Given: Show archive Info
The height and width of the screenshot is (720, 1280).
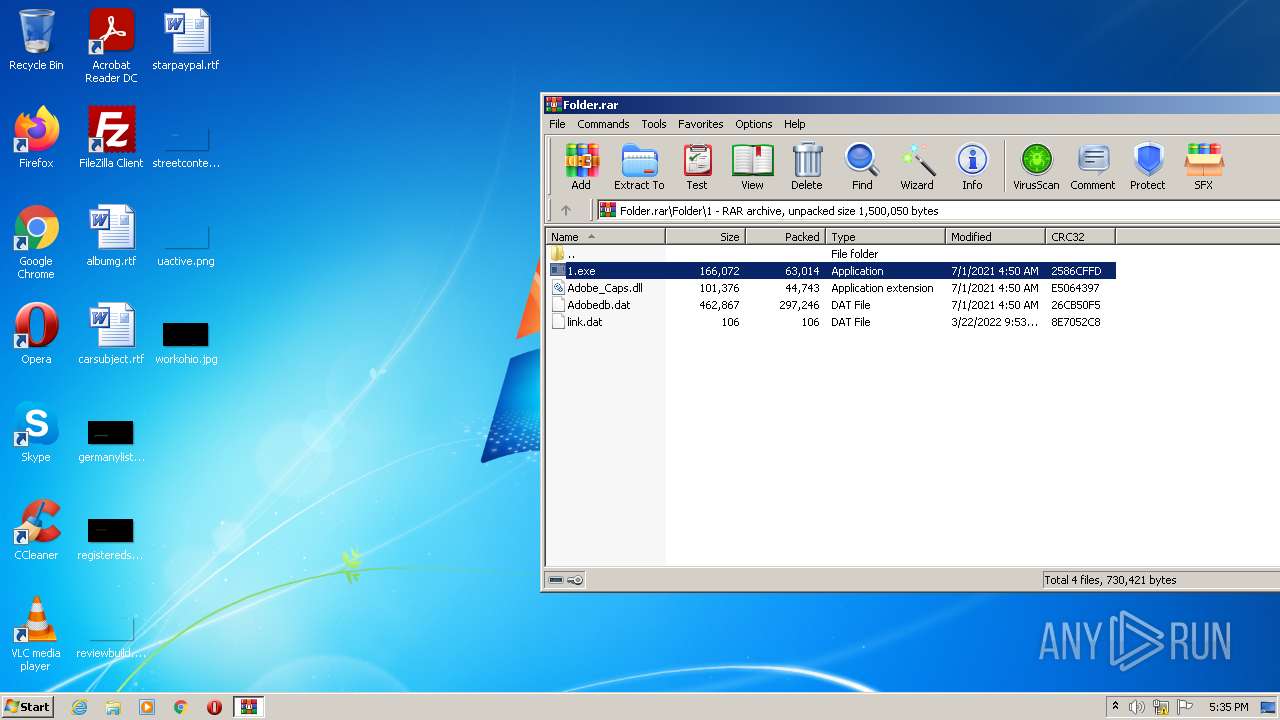Looking at the screenshot, I should coord(972,166).
